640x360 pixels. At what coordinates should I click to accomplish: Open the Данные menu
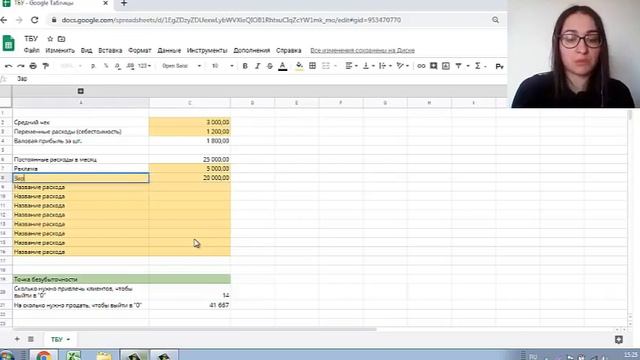[x=169, y=51]
